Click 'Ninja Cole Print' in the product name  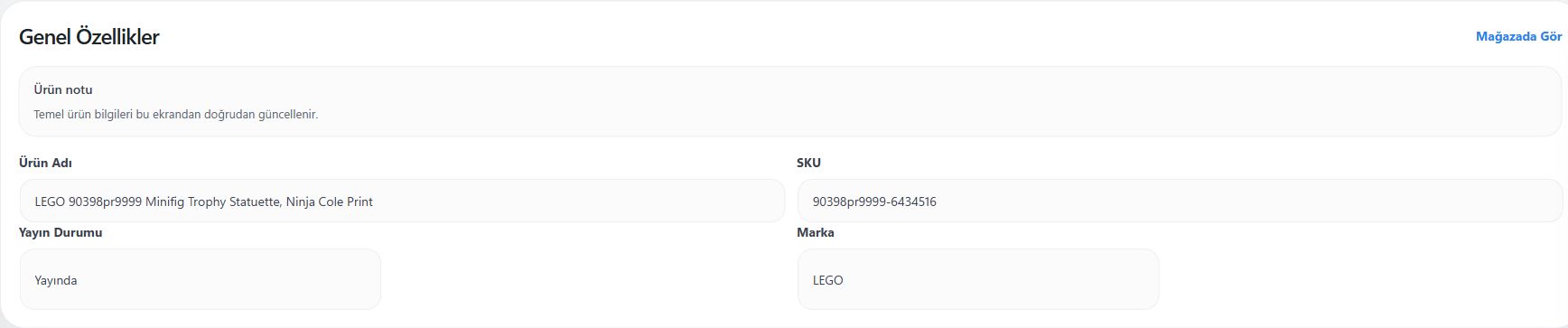click(x=330, y=201)
